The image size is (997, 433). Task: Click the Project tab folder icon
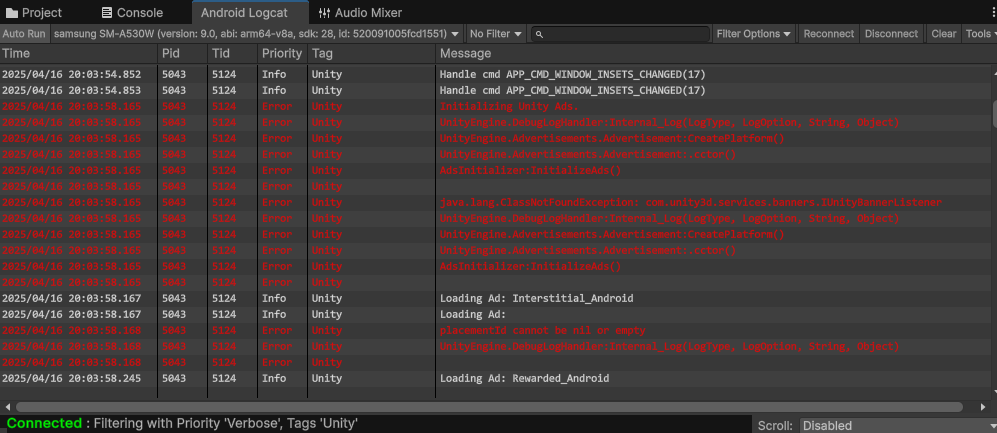[12, 13]
